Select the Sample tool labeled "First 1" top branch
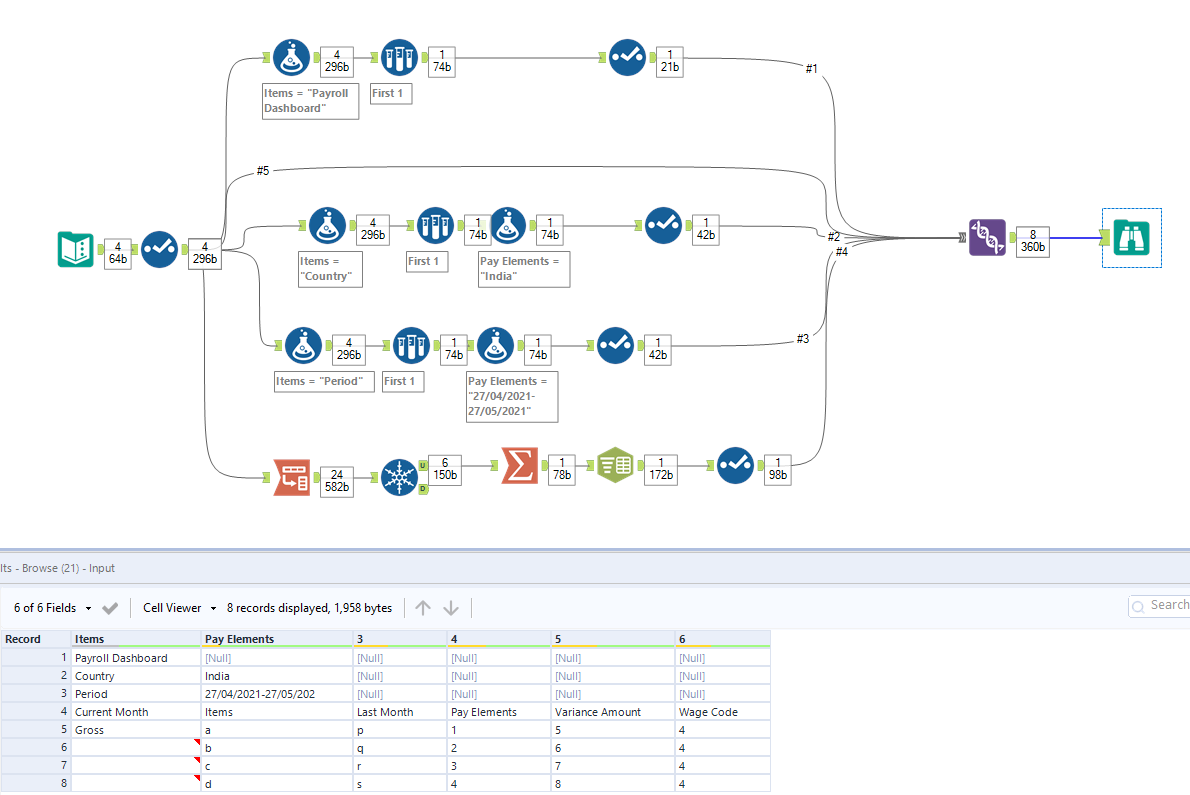This screenshot has width=1190, height=795. pyautogui.click(x=399, y=57)
